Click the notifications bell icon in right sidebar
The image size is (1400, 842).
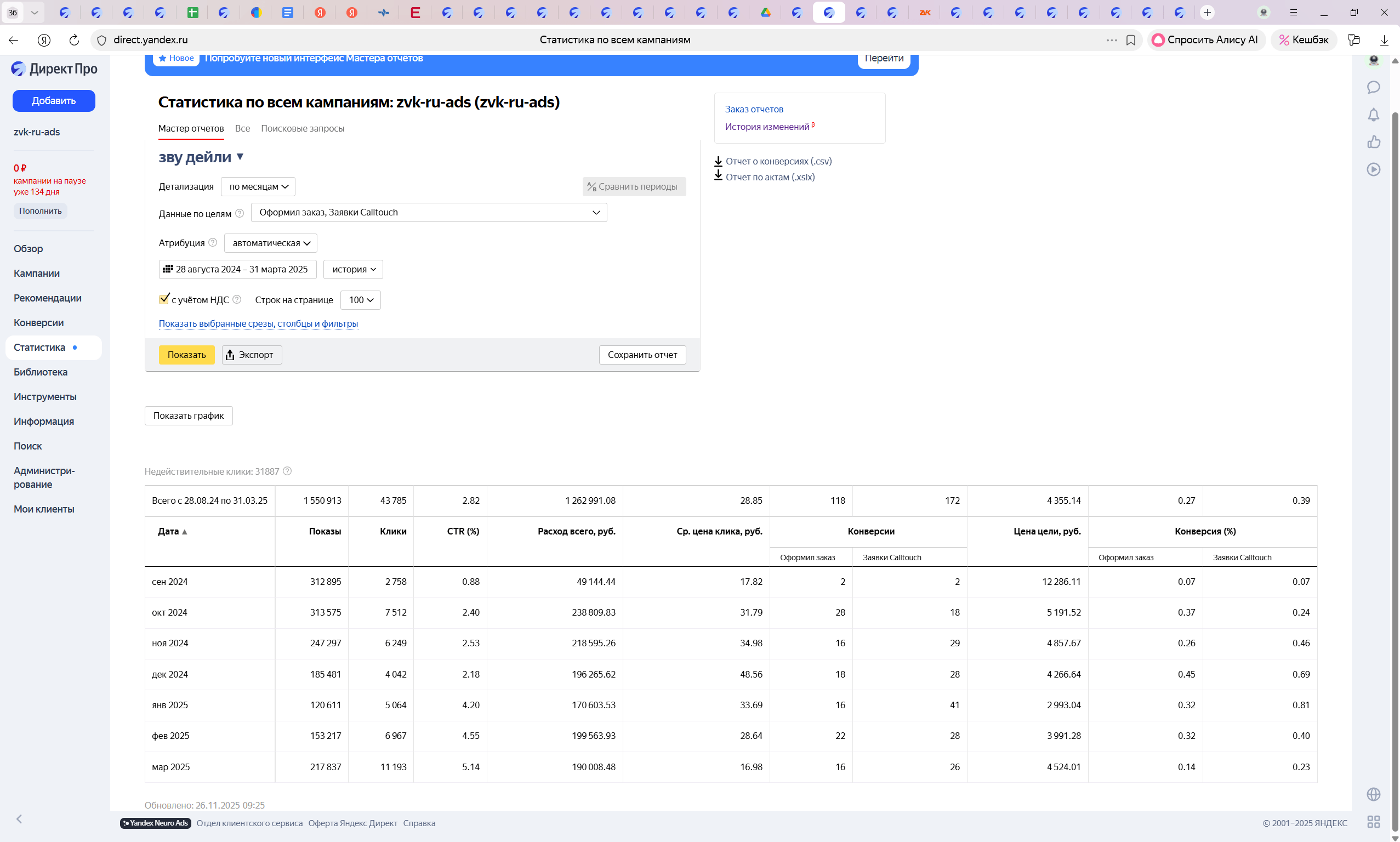pyautogui.click(x=1373, y=115)
